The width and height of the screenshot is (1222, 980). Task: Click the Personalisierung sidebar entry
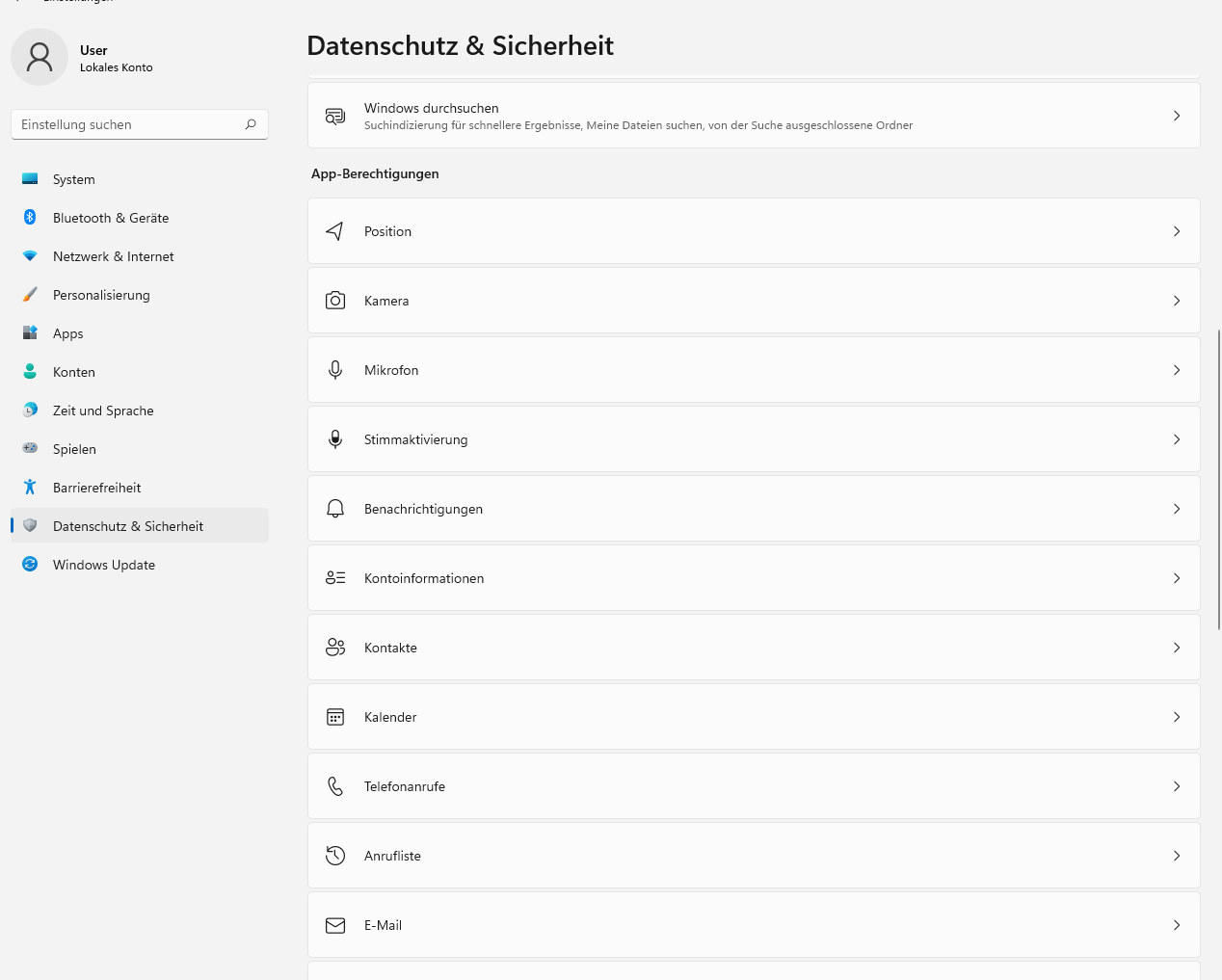coord(101,295)
